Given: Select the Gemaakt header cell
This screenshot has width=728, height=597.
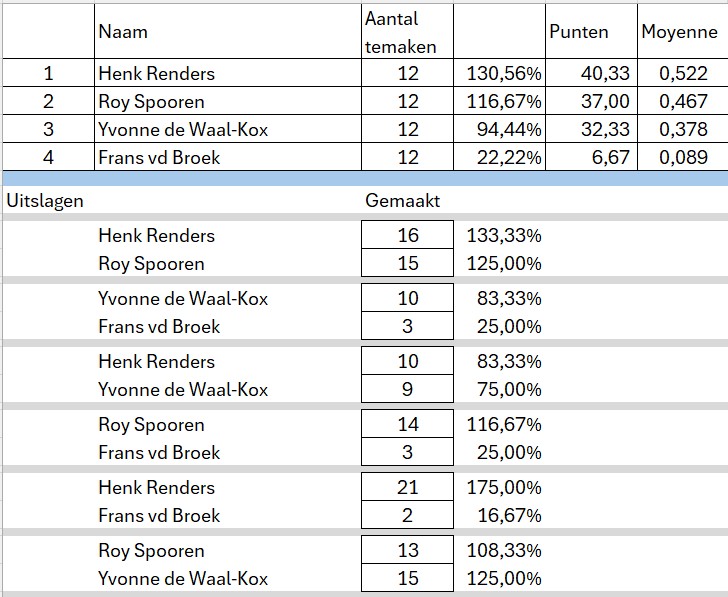Looking at the screenshot, I should pyautogui.click(x=407, y=200).
